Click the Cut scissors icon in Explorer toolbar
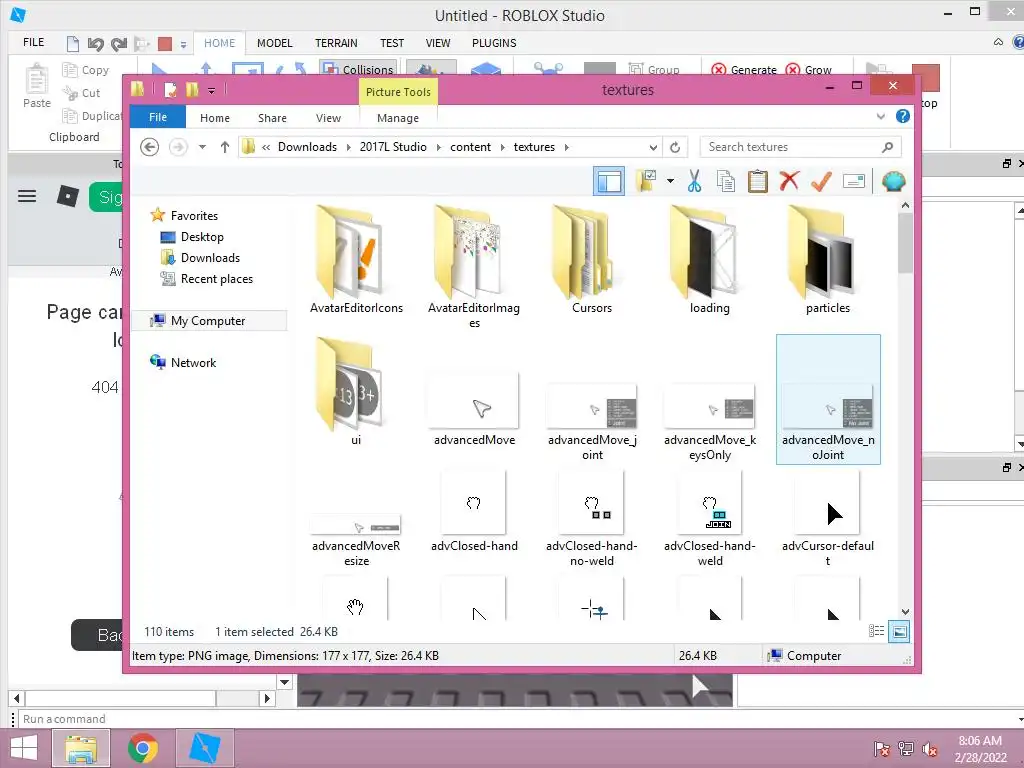 [x=694, y=181]
